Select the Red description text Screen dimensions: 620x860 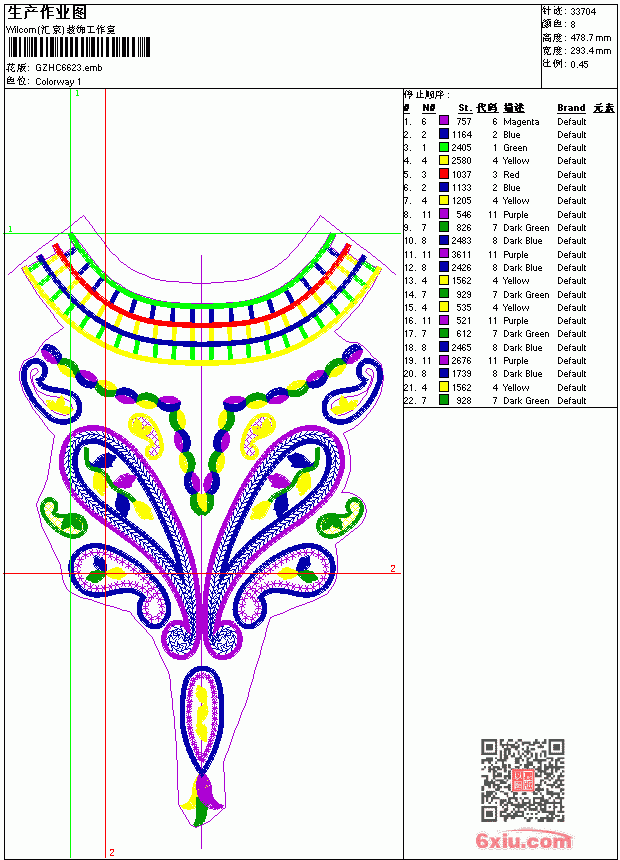click(511, 174)
